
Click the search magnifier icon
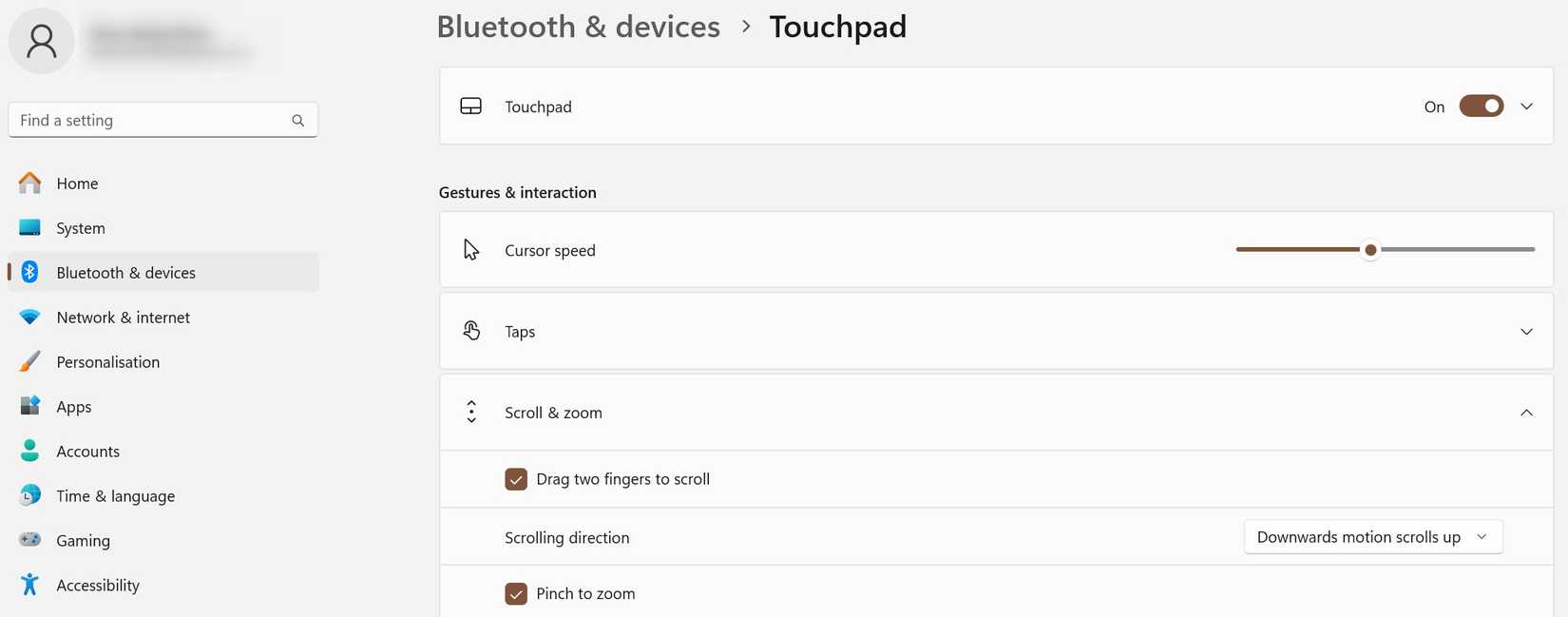click(298, 121)
